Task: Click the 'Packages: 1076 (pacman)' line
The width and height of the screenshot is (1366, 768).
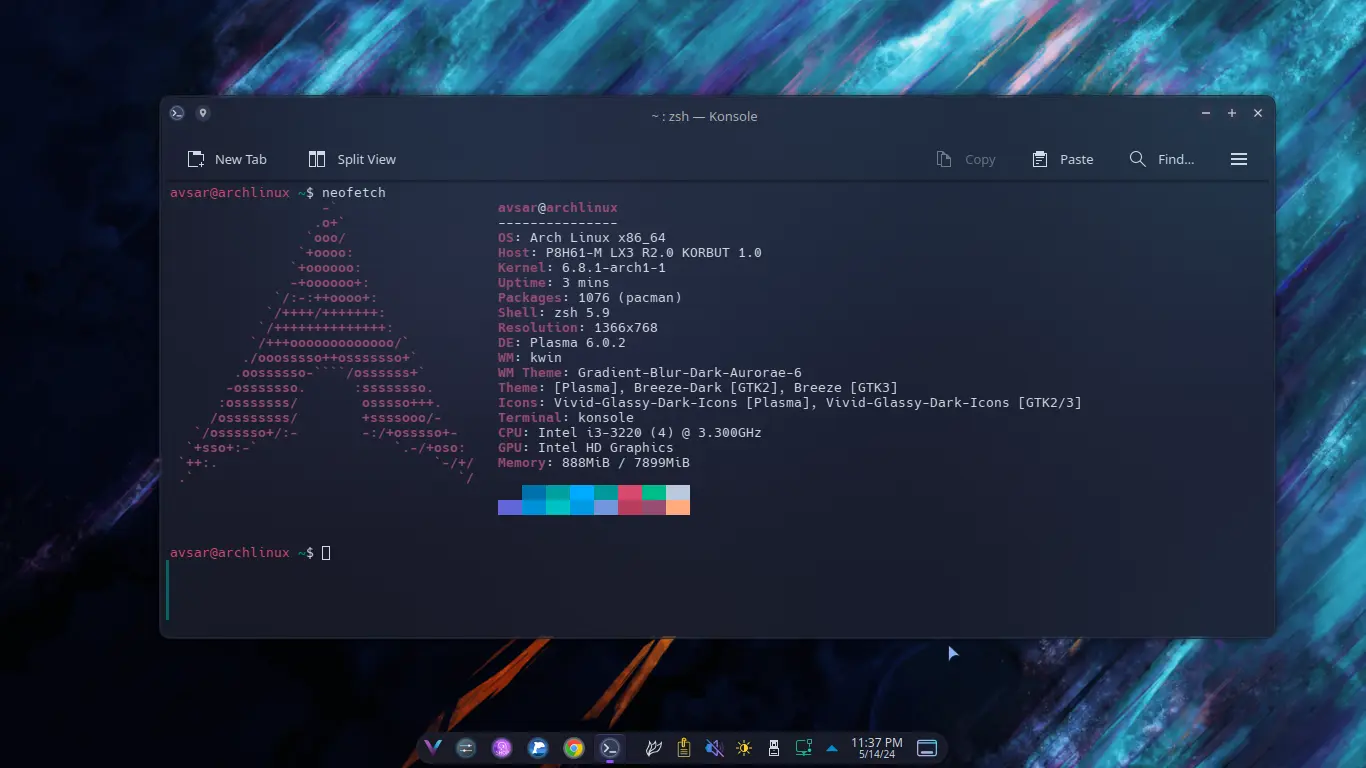Action: pos(590,298)
